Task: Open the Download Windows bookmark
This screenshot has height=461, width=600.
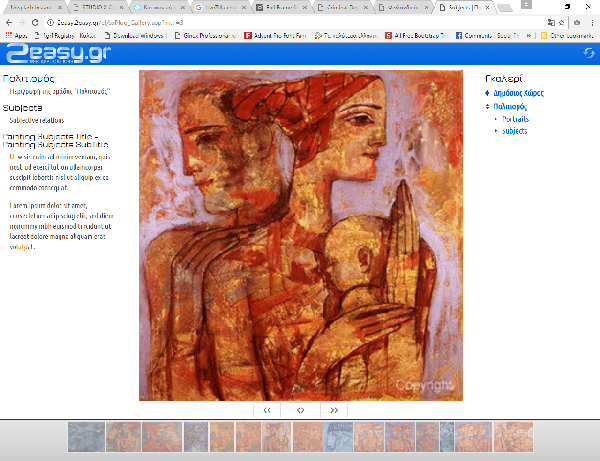Action: click(135, 36)
